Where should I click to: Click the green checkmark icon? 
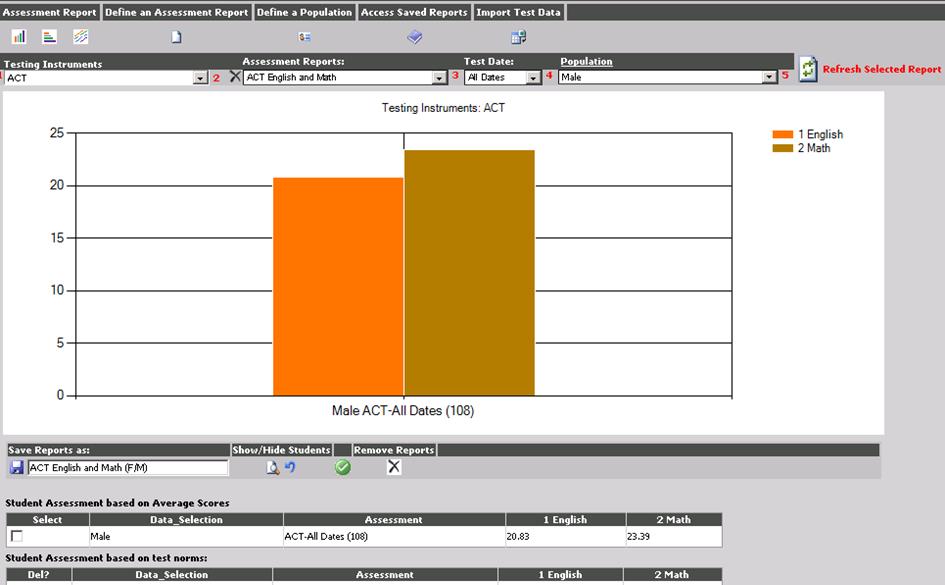click(x=343, y=467)
